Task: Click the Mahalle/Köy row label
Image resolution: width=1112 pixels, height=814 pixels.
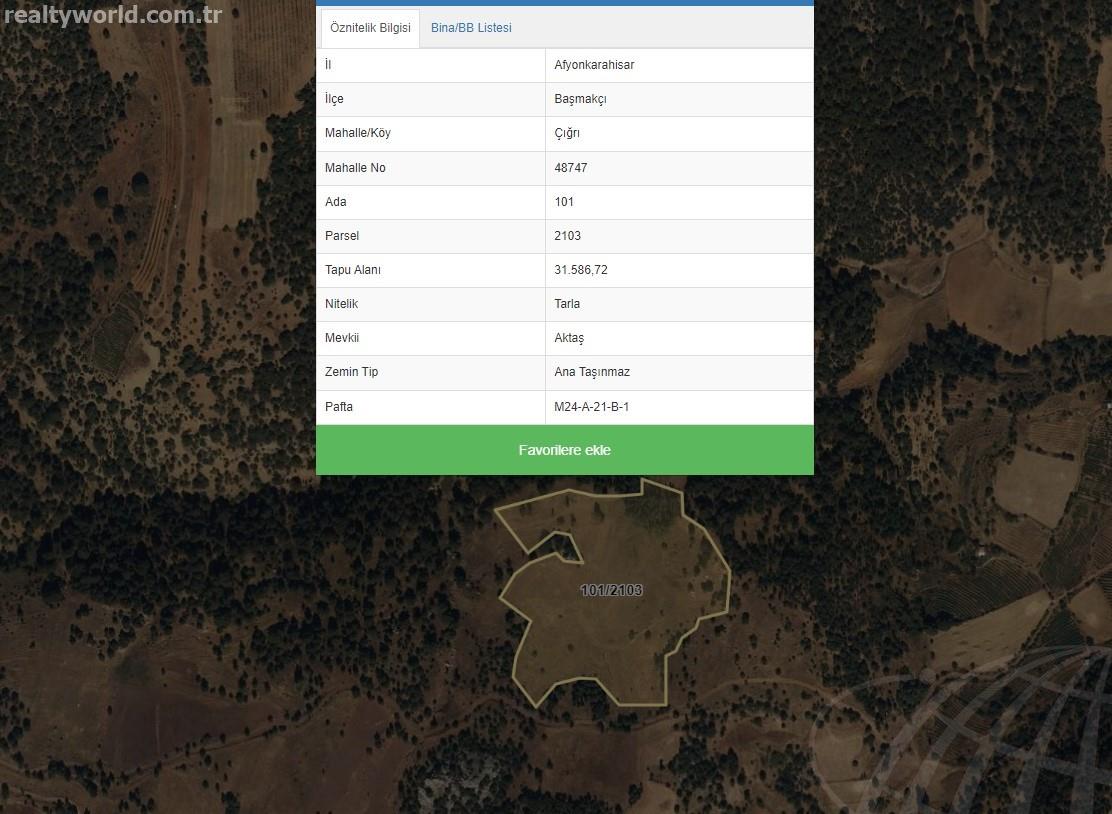Action: click(x=357, y=133)
